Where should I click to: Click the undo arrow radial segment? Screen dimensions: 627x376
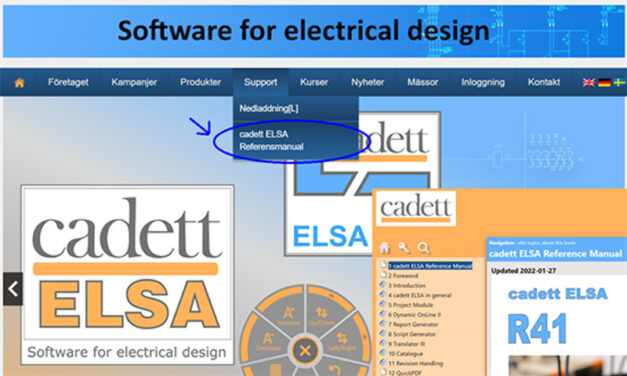click(x=336, y=369)
